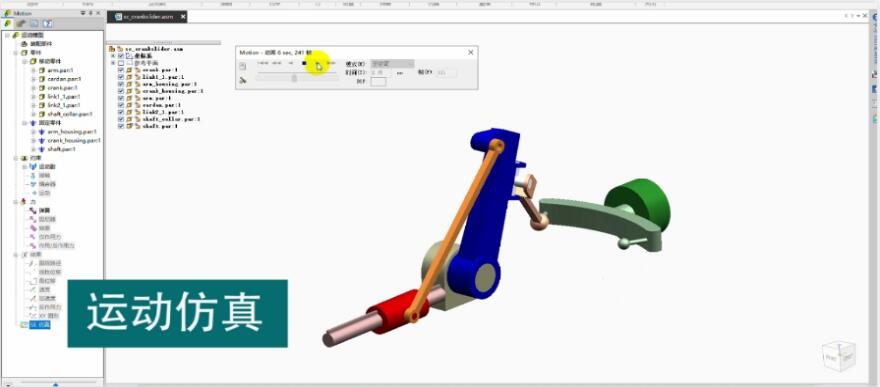Click the play button under the yellow cursor highlight
This screenshot has width=880, height=387.
pyautogui.click(x=318, y=64)
